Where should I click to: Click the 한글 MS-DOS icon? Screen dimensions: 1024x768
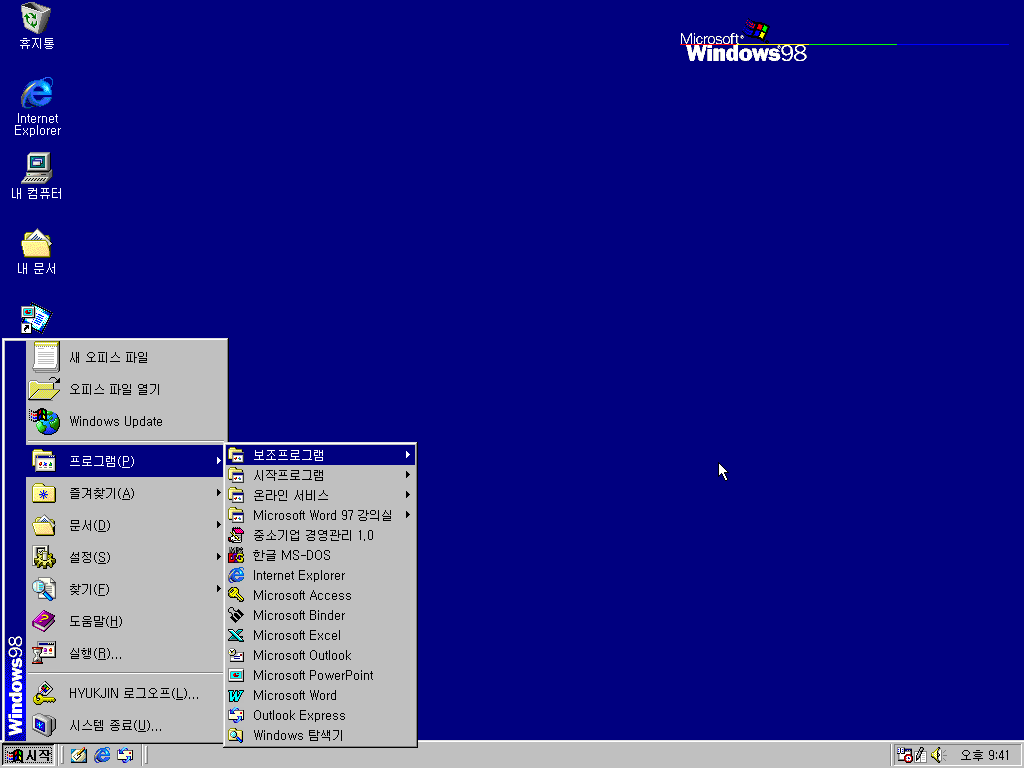tap(236, 555)
